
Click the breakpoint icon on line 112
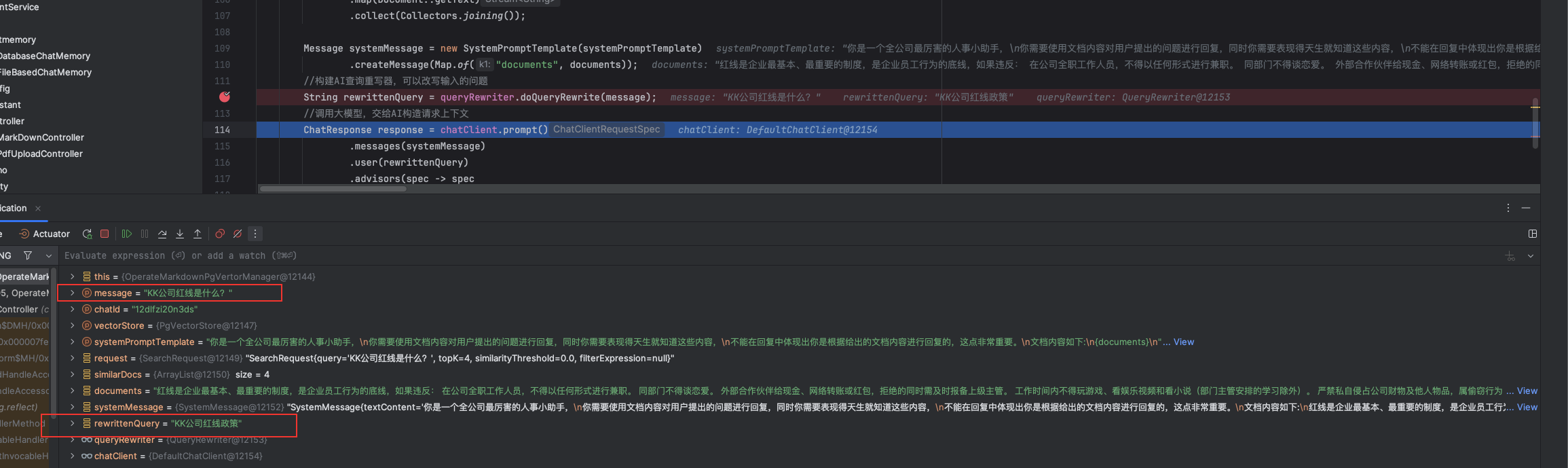(x=225, y=97)
